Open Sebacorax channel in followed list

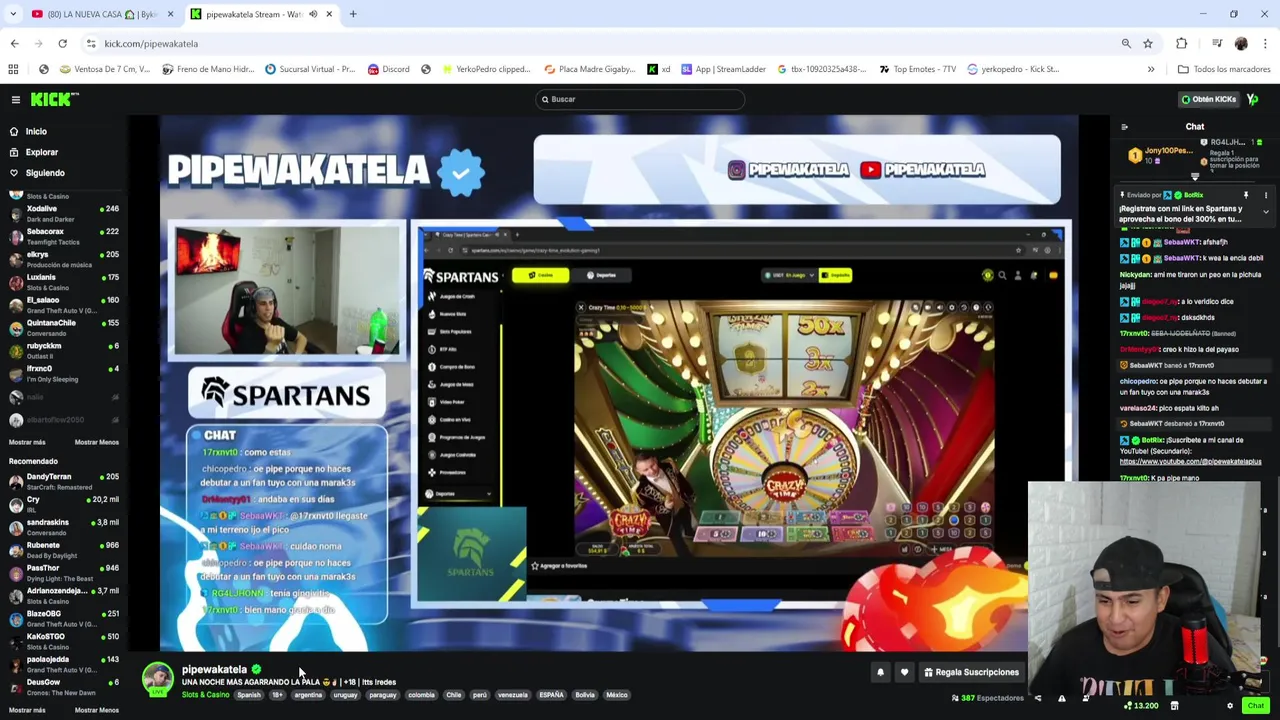62,236
